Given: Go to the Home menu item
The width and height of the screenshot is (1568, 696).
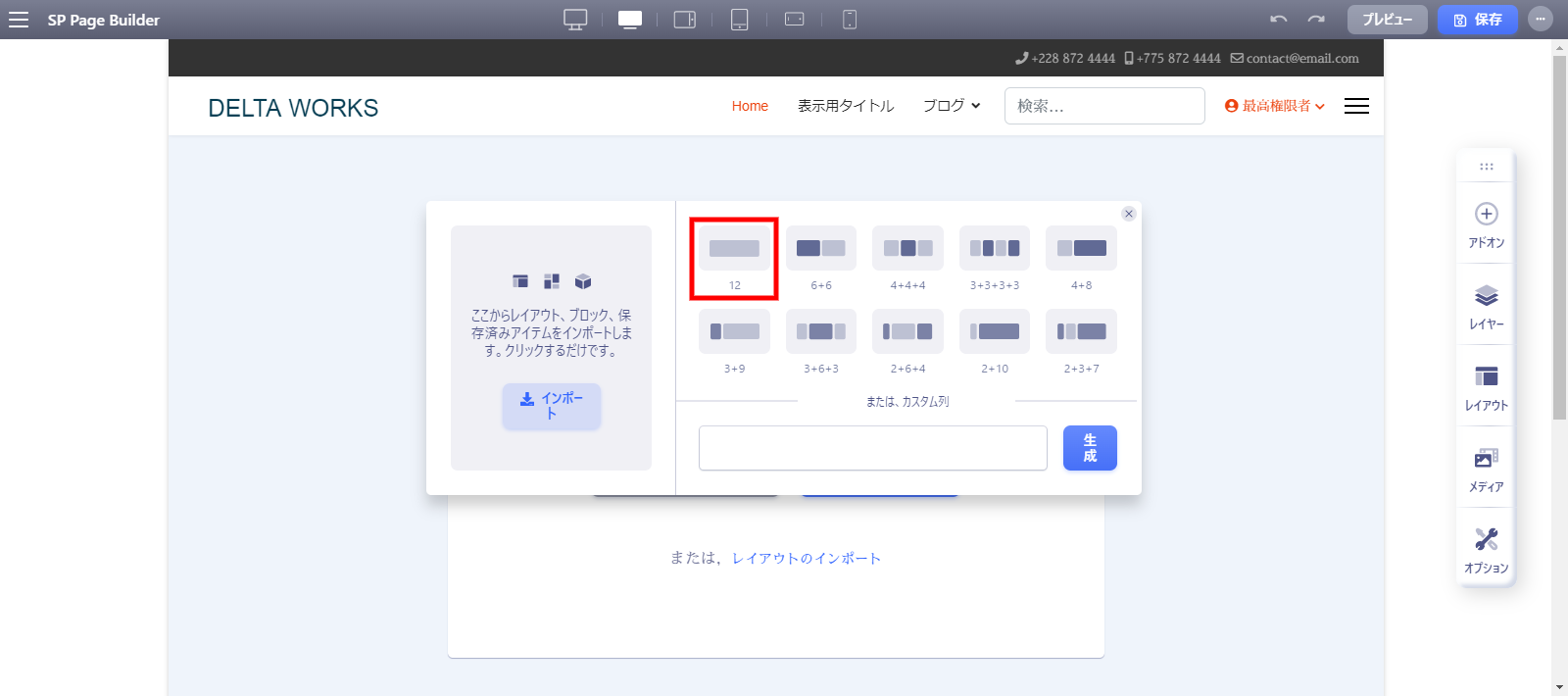Looking at the screenshot, I should [750, 106].
